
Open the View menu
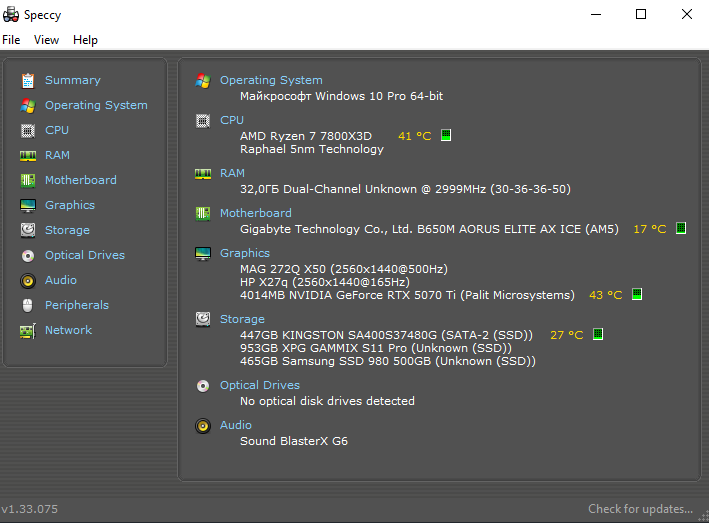coord(46,40)
